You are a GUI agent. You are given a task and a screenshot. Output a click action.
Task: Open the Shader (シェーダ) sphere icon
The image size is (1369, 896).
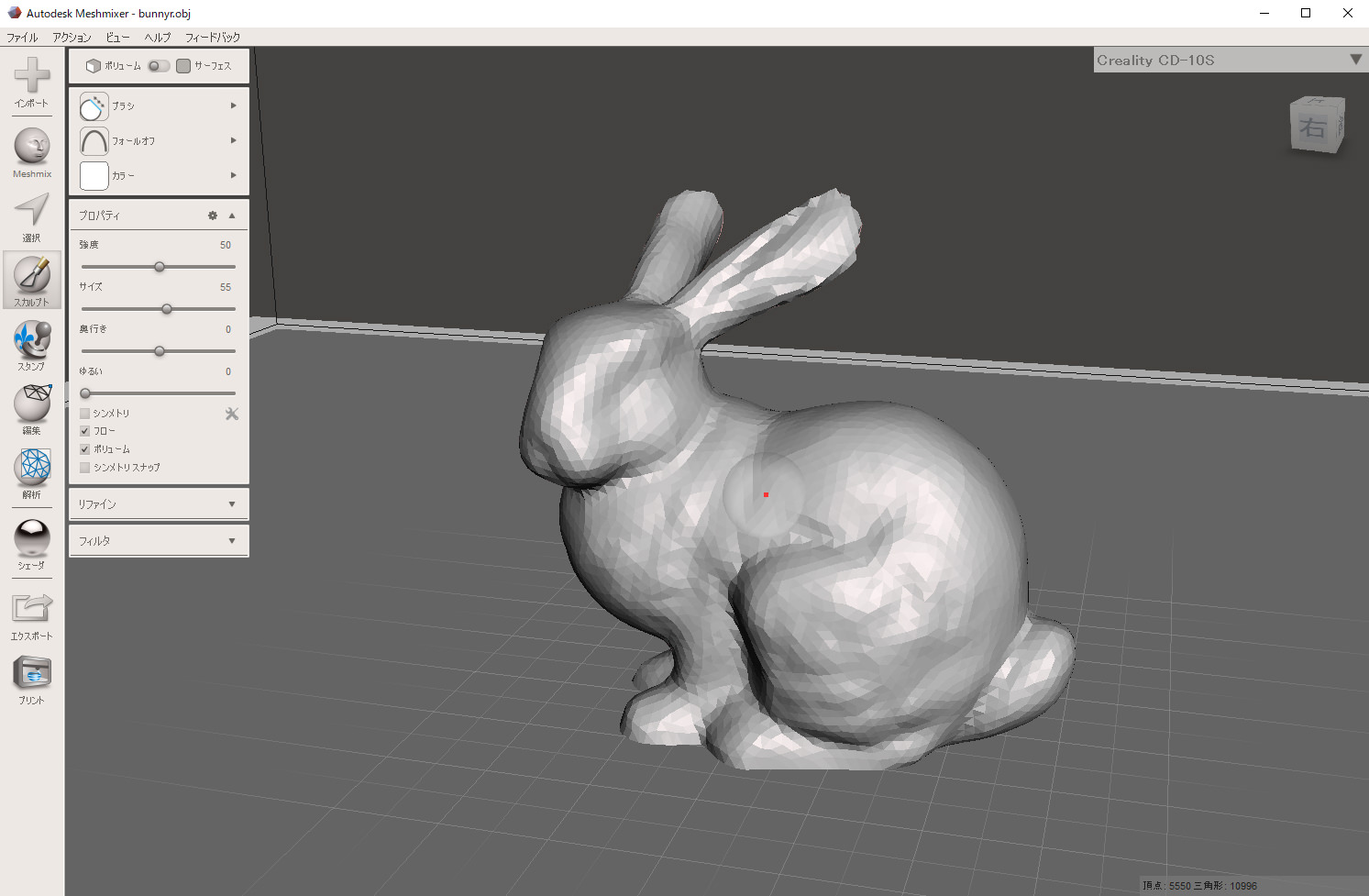[32, 538]
